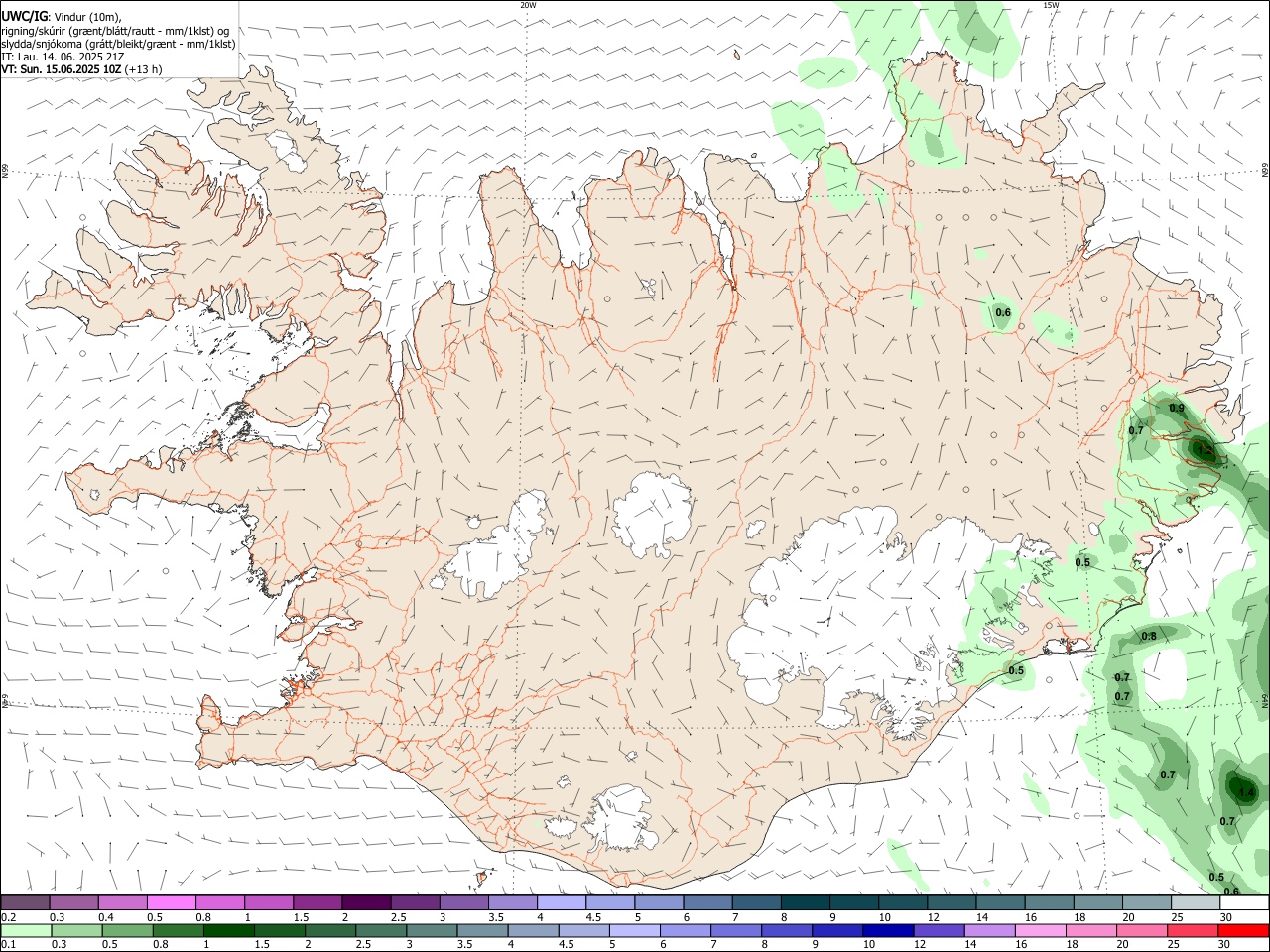
Task: Click the 'rigning/skúrir' legend description line
Action: [116, 31]
